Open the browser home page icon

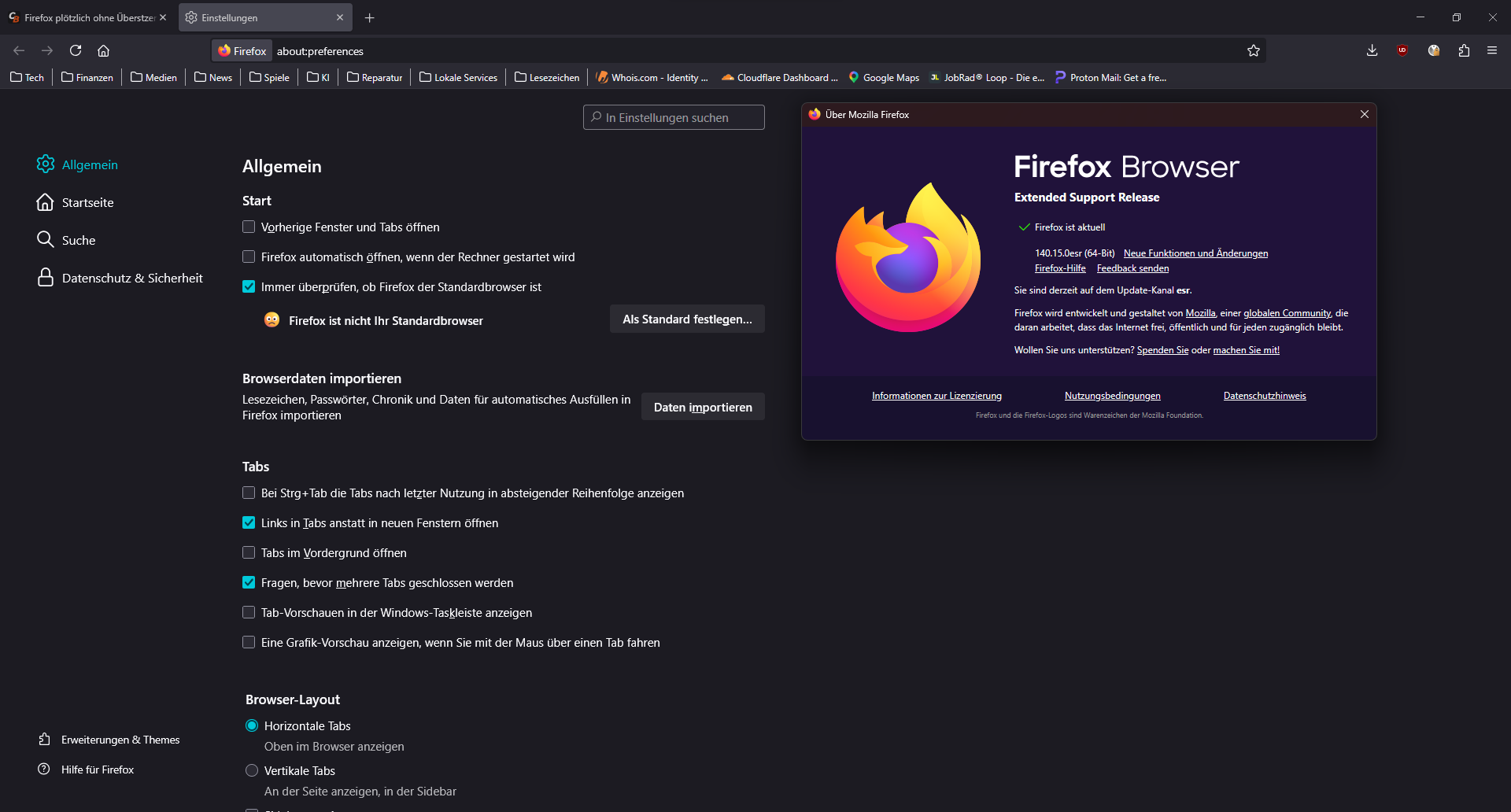point(103,50)
